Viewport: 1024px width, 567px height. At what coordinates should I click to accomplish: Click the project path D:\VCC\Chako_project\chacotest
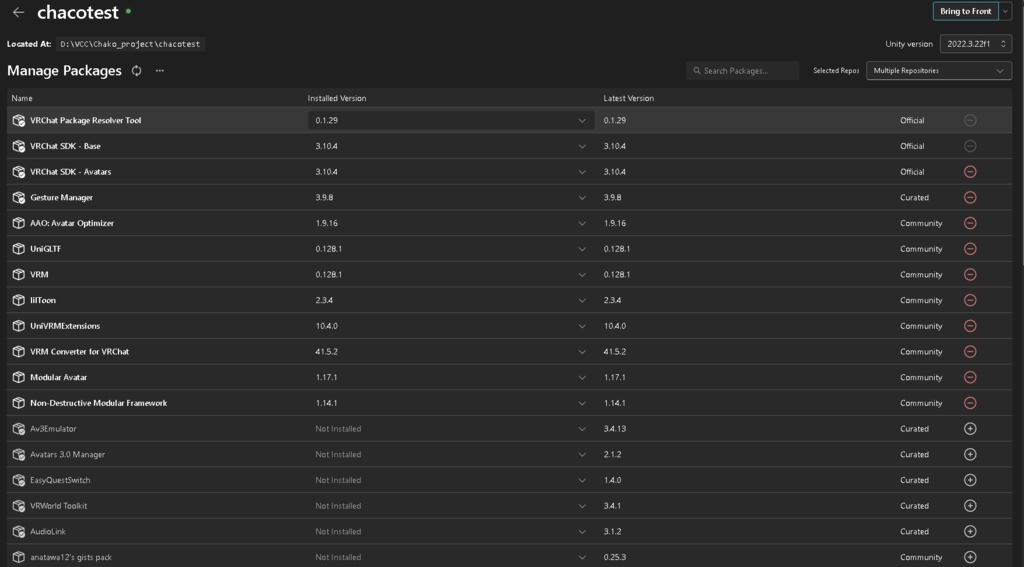(130, 44)
